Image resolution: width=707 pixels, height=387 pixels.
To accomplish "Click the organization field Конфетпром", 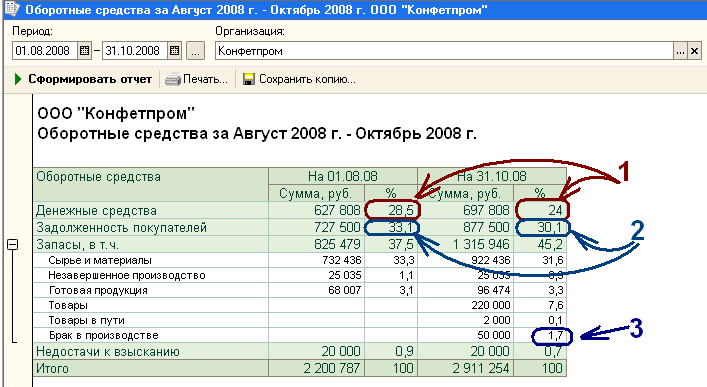I will pyautogui.click(x=444, y=51).
